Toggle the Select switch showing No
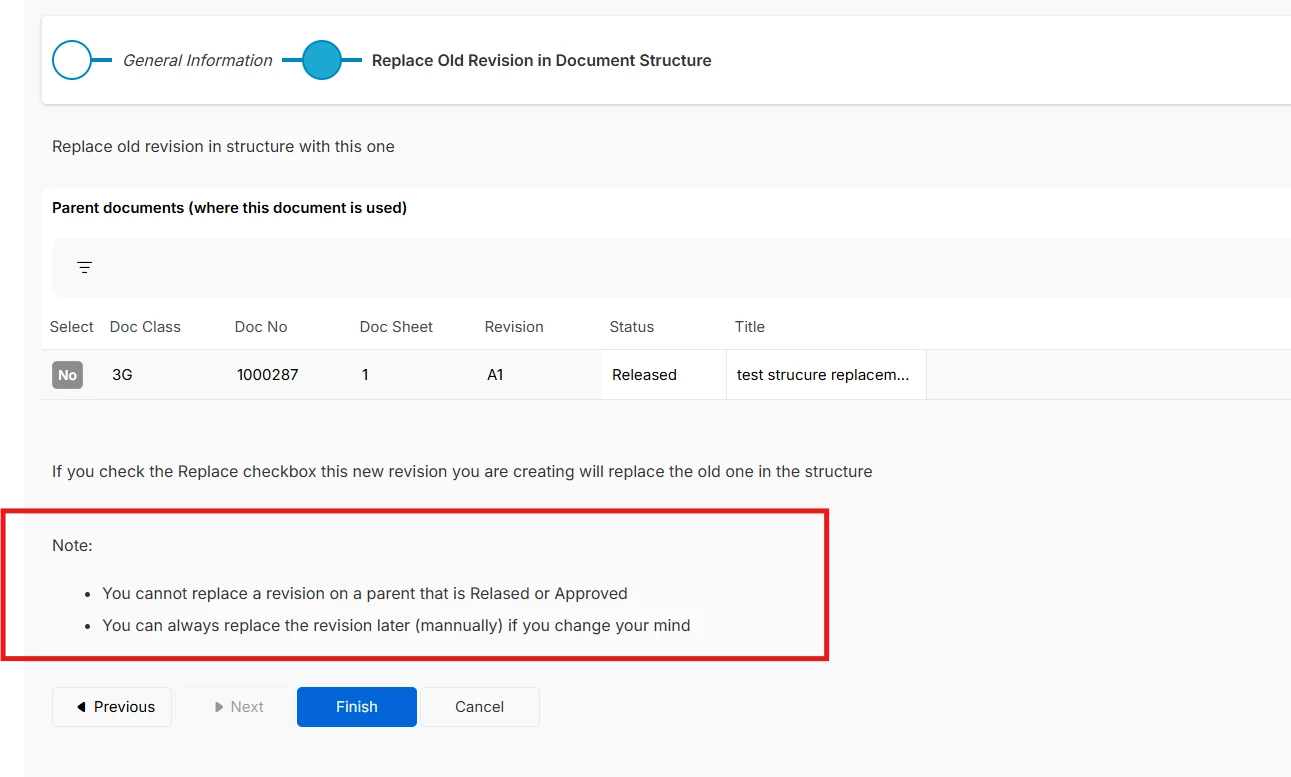The image size is (1291, 777). (x=67, y=375)
